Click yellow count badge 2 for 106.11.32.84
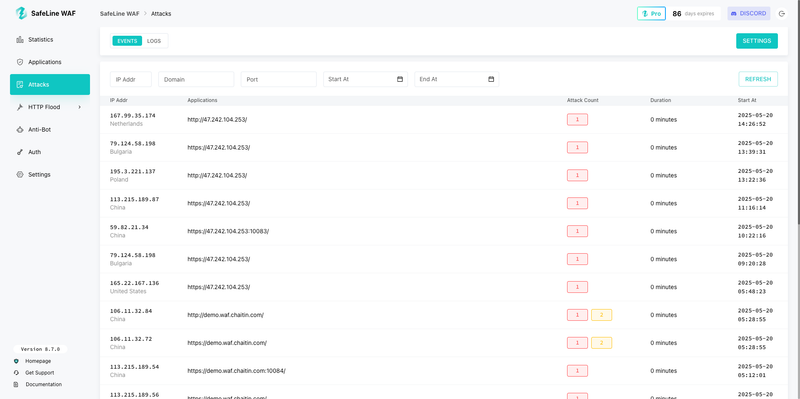 (x=602, y=315)
